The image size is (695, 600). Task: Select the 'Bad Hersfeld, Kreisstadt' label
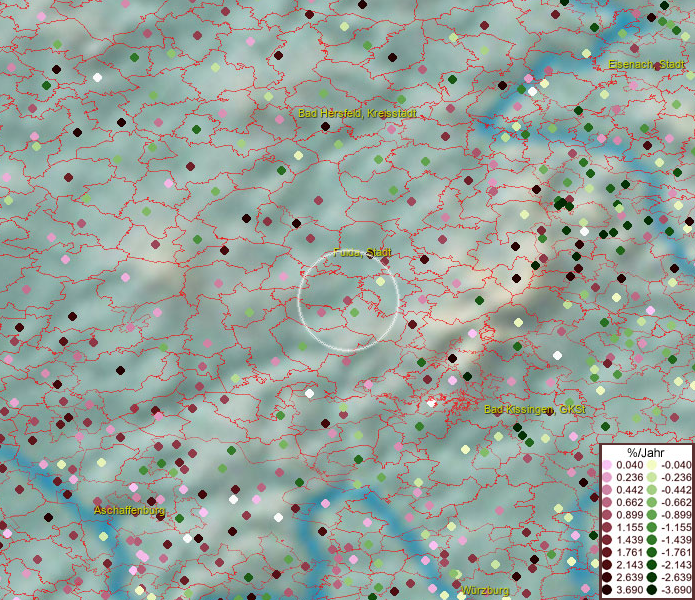tap(357, 113)
